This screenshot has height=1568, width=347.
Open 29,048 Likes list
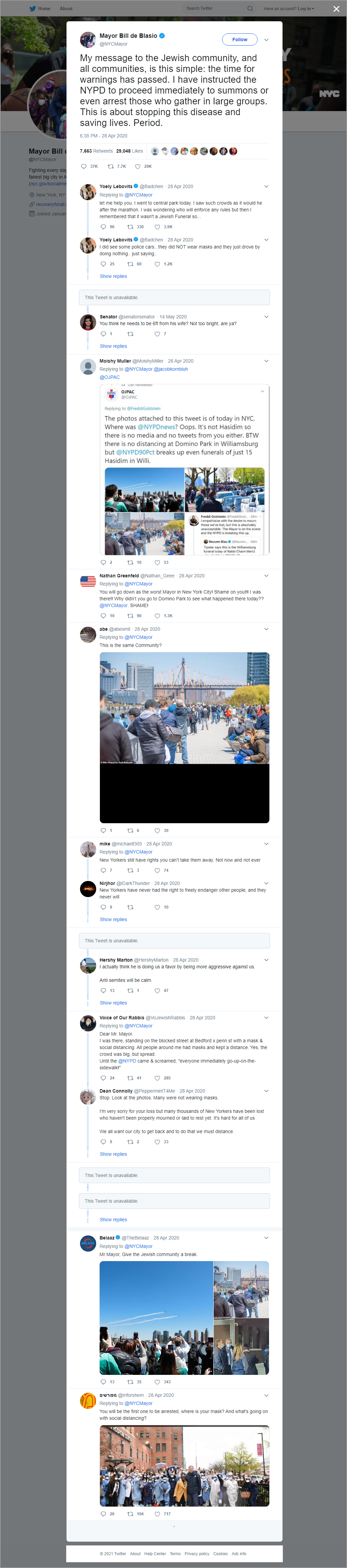pyautogui.click(x=130, y=151)
